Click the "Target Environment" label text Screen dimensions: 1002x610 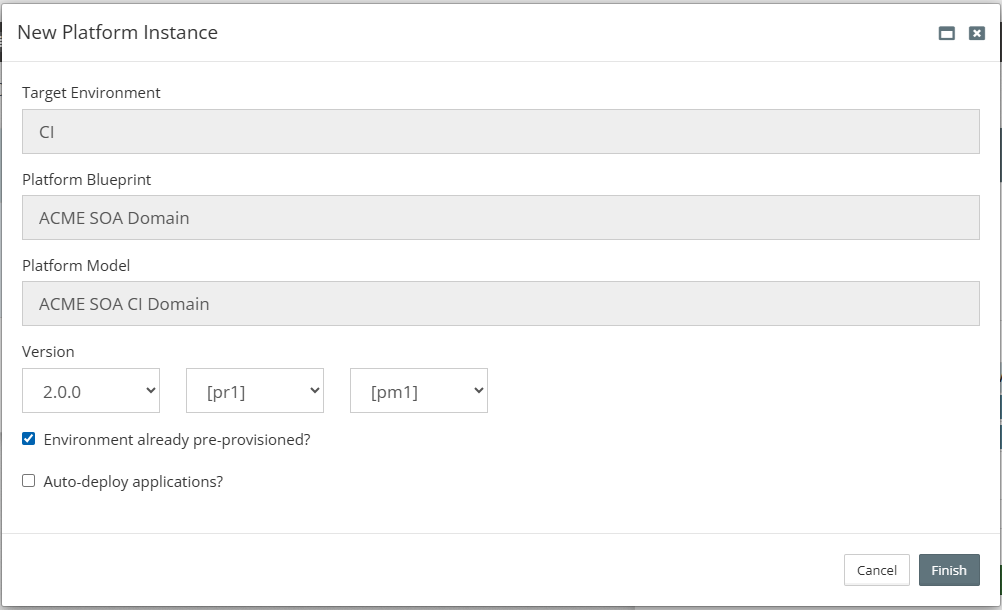[91, 93]
